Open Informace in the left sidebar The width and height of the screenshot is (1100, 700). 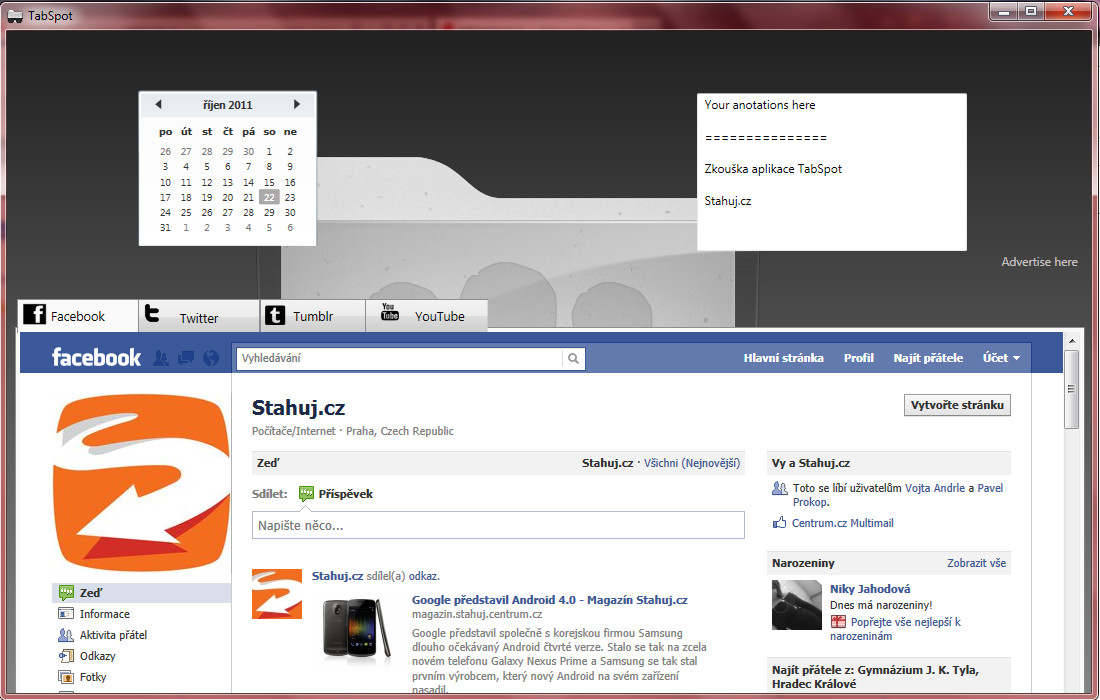(x=105, y=614)
